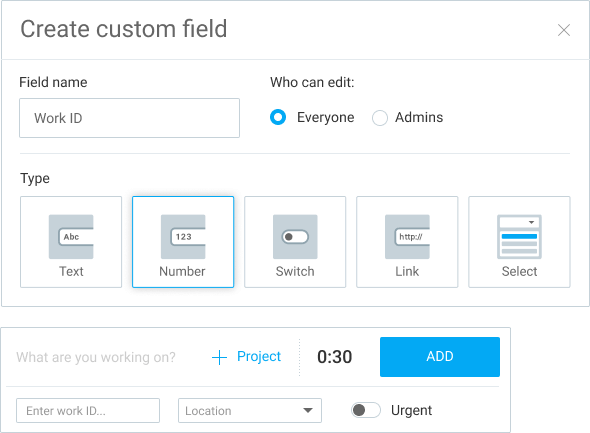
Task: Choose the Switch field type
Action: (x=295, y=242)
